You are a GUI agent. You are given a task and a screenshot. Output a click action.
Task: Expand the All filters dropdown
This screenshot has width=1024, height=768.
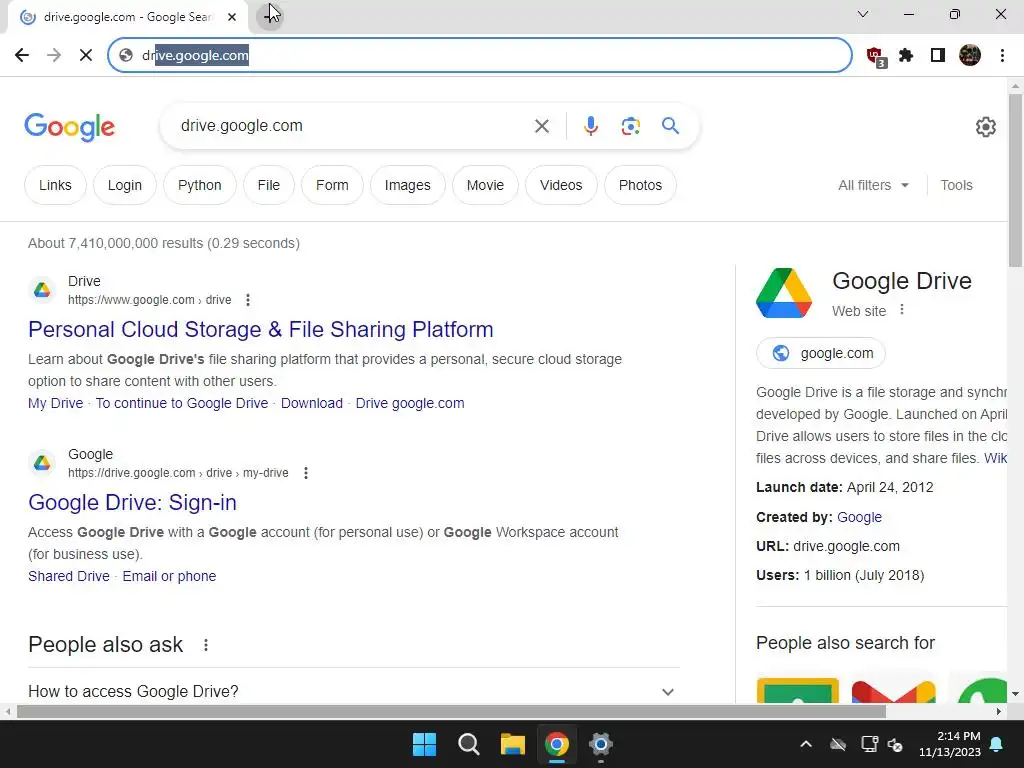click(873, 185)
